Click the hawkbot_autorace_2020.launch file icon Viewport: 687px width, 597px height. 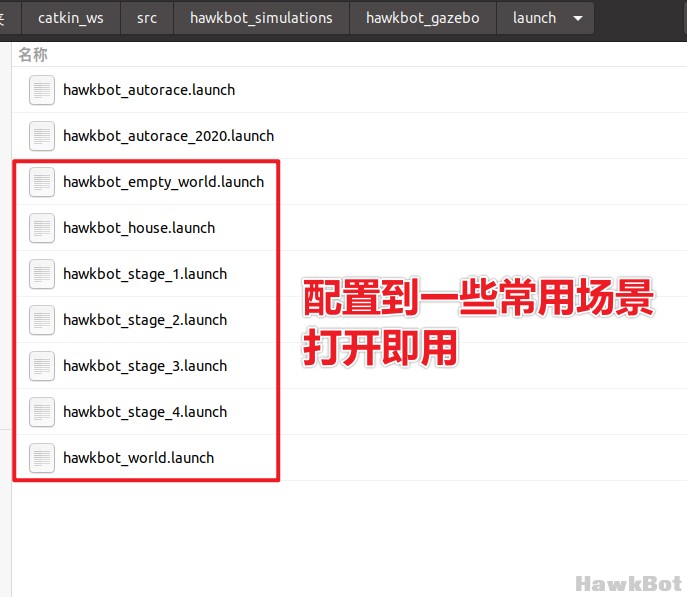click(42, 136)
